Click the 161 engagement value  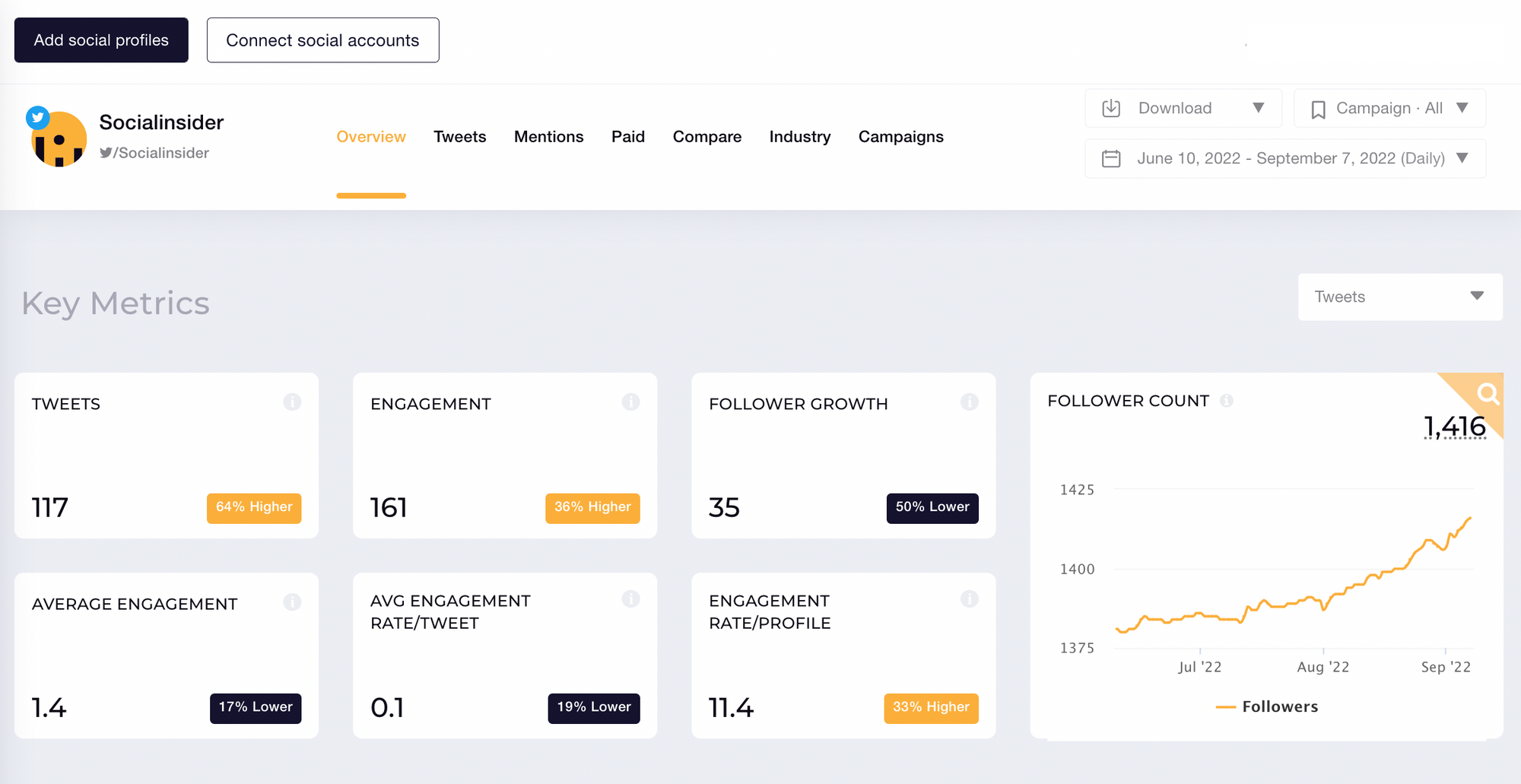tap(389, 507)
